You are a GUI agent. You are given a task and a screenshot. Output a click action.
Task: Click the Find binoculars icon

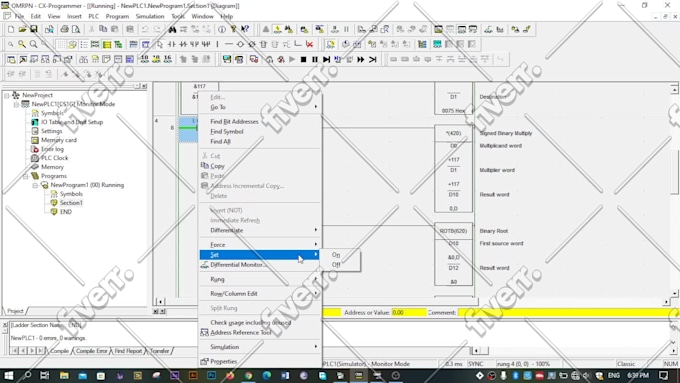(x=172, y=29)
